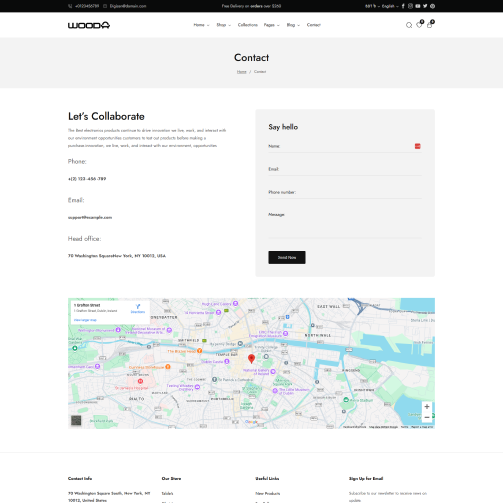Viewport: 503px width, 503px height.
Task: Visit the Pinterest social icon
Action: pyautogui.click(x=432, y=6)
